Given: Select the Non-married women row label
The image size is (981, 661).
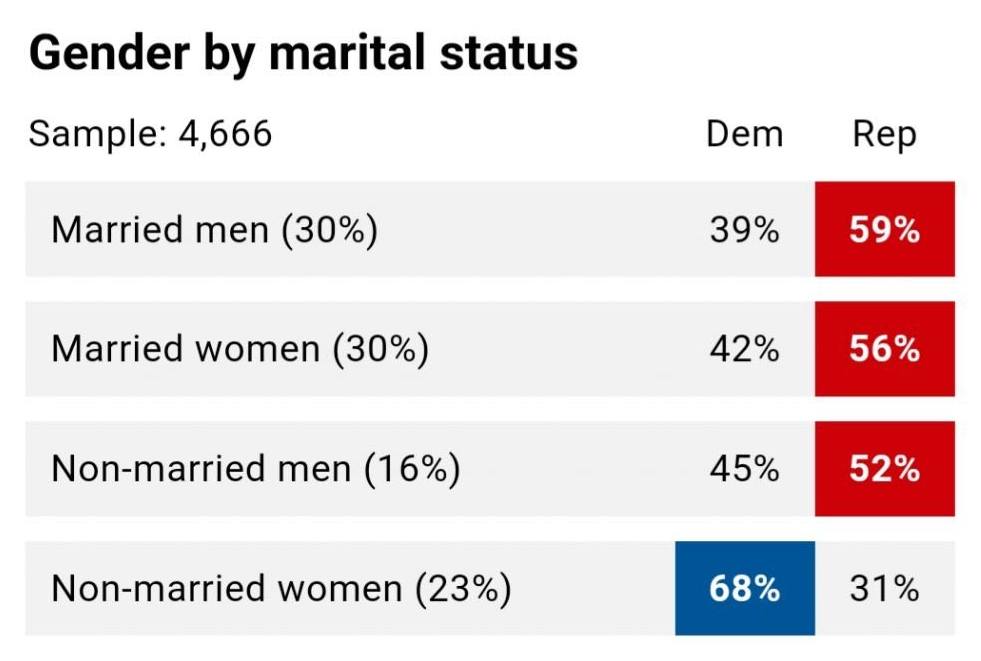Looking at the screenshot, I should [227, 588].
